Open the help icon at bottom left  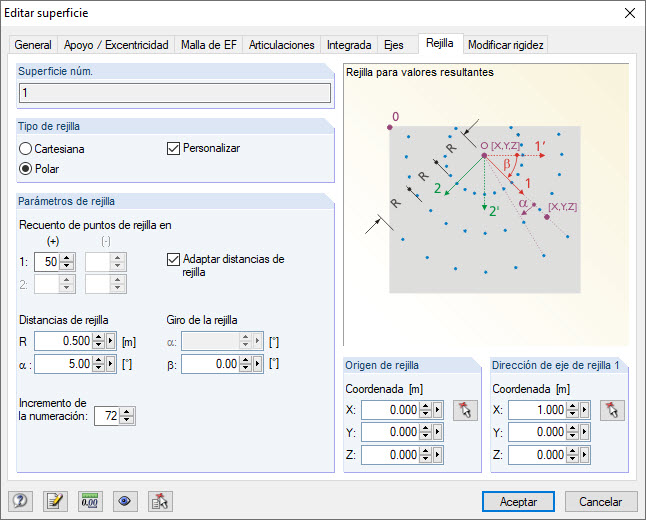(x=20, y=501)
